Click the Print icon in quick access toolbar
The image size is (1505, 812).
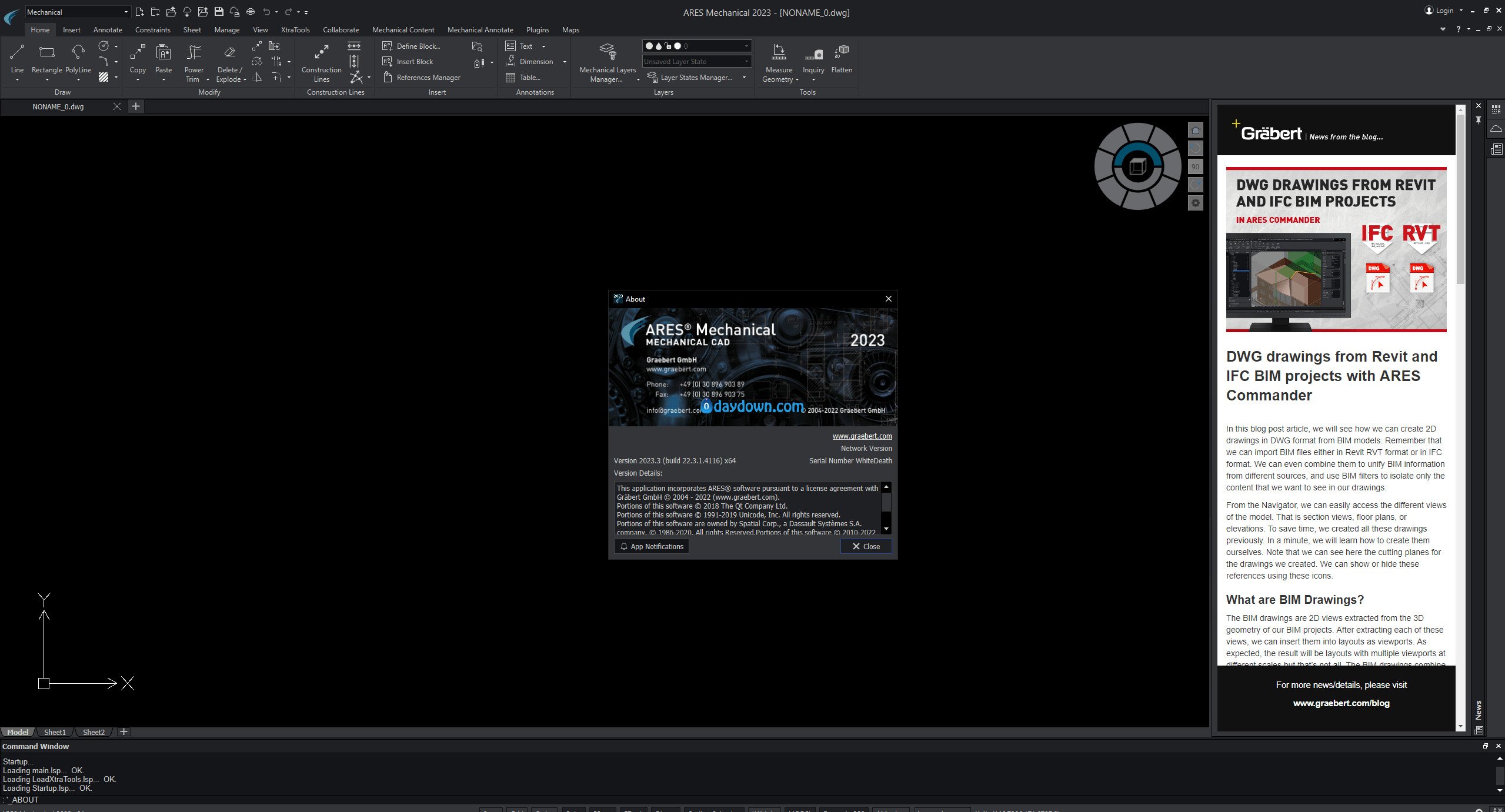pos(251,12)
